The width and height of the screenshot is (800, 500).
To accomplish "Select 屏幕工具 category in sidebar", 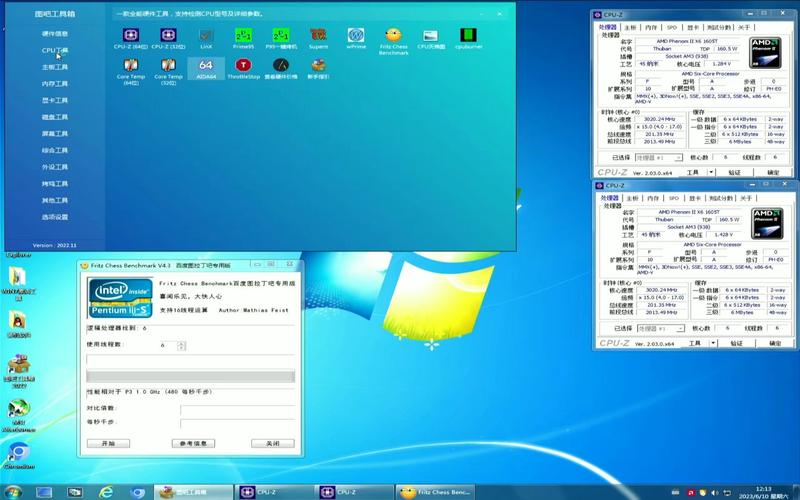I will click(x=55, y=134).
